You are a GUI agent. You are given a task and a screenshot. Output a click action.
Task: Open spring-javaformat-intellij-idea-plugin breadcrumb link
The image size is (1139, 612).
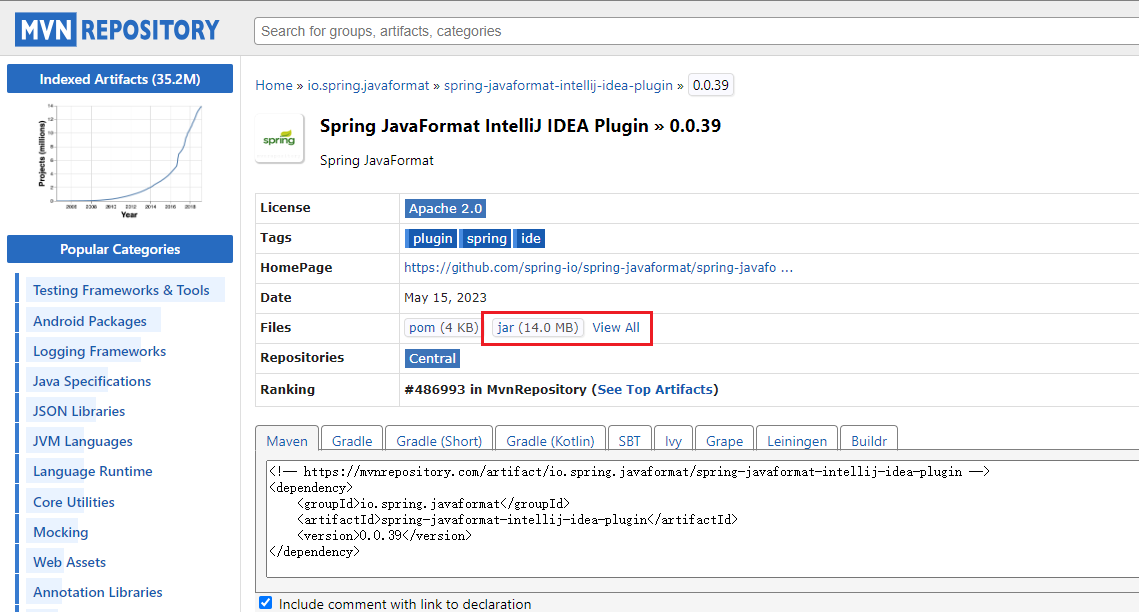pyautogui.click(x=558, y=85)
